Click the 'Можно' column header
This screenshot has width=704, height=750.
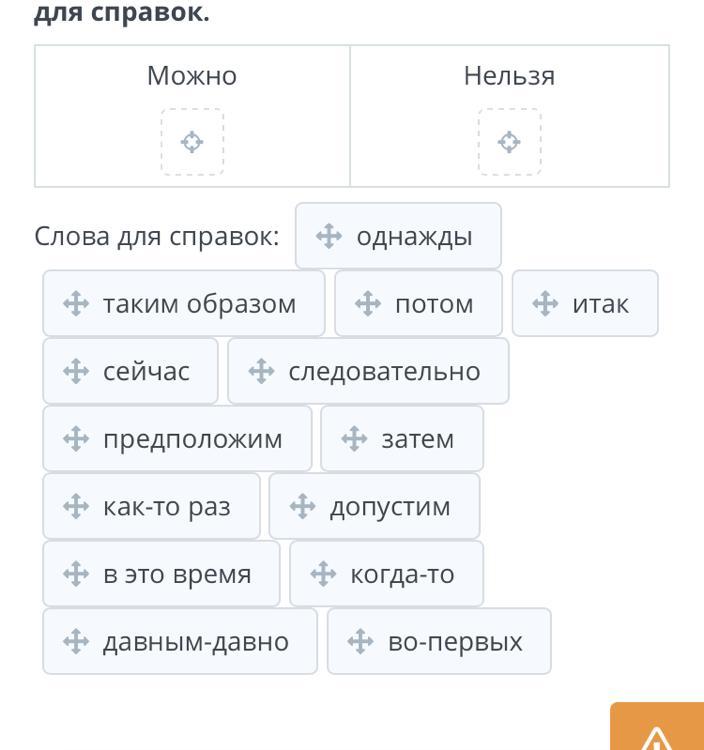pyautogui.click(x=192, y=76)
